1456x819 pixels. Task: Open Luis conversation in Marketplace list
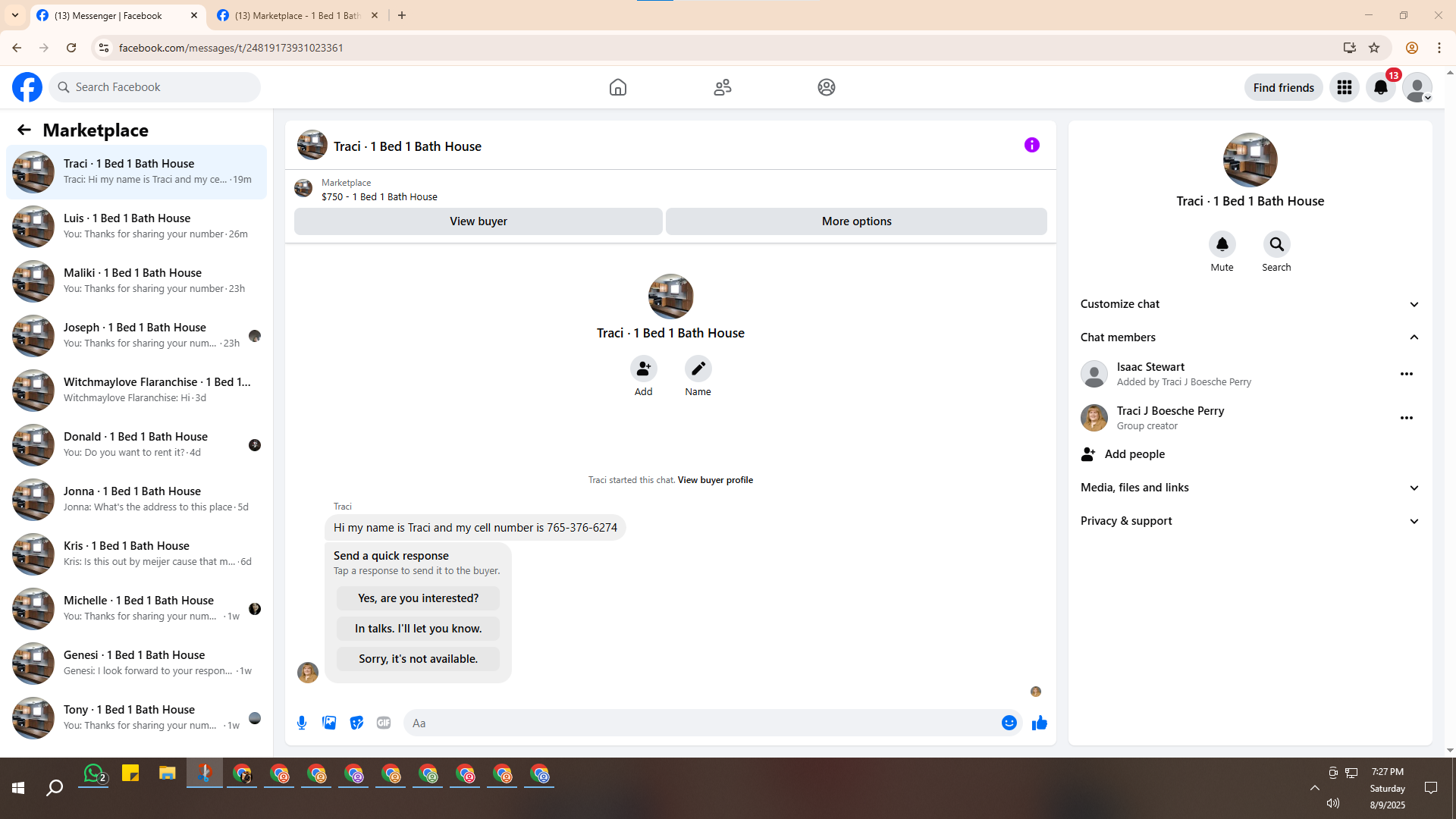(136, 226)
